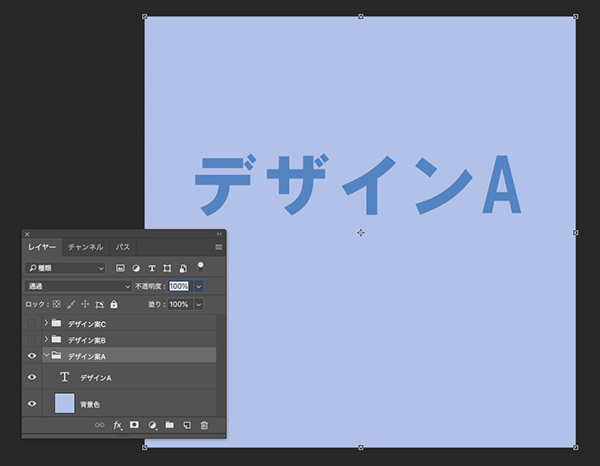
Task: Show the デザイン案C group visibility
Action: click(x=32, y=323)
